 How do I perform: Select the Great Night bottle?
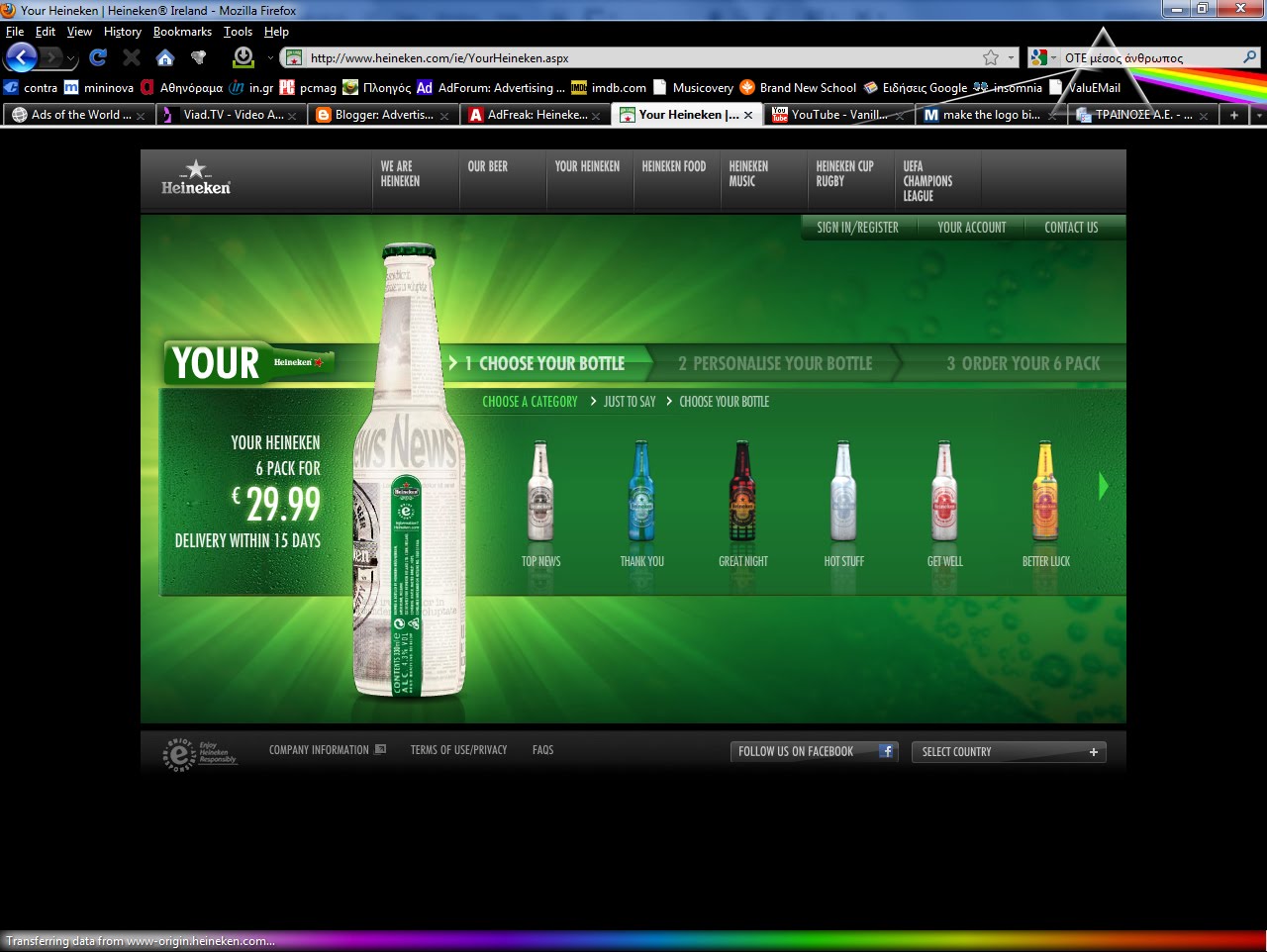pos(742,492)
